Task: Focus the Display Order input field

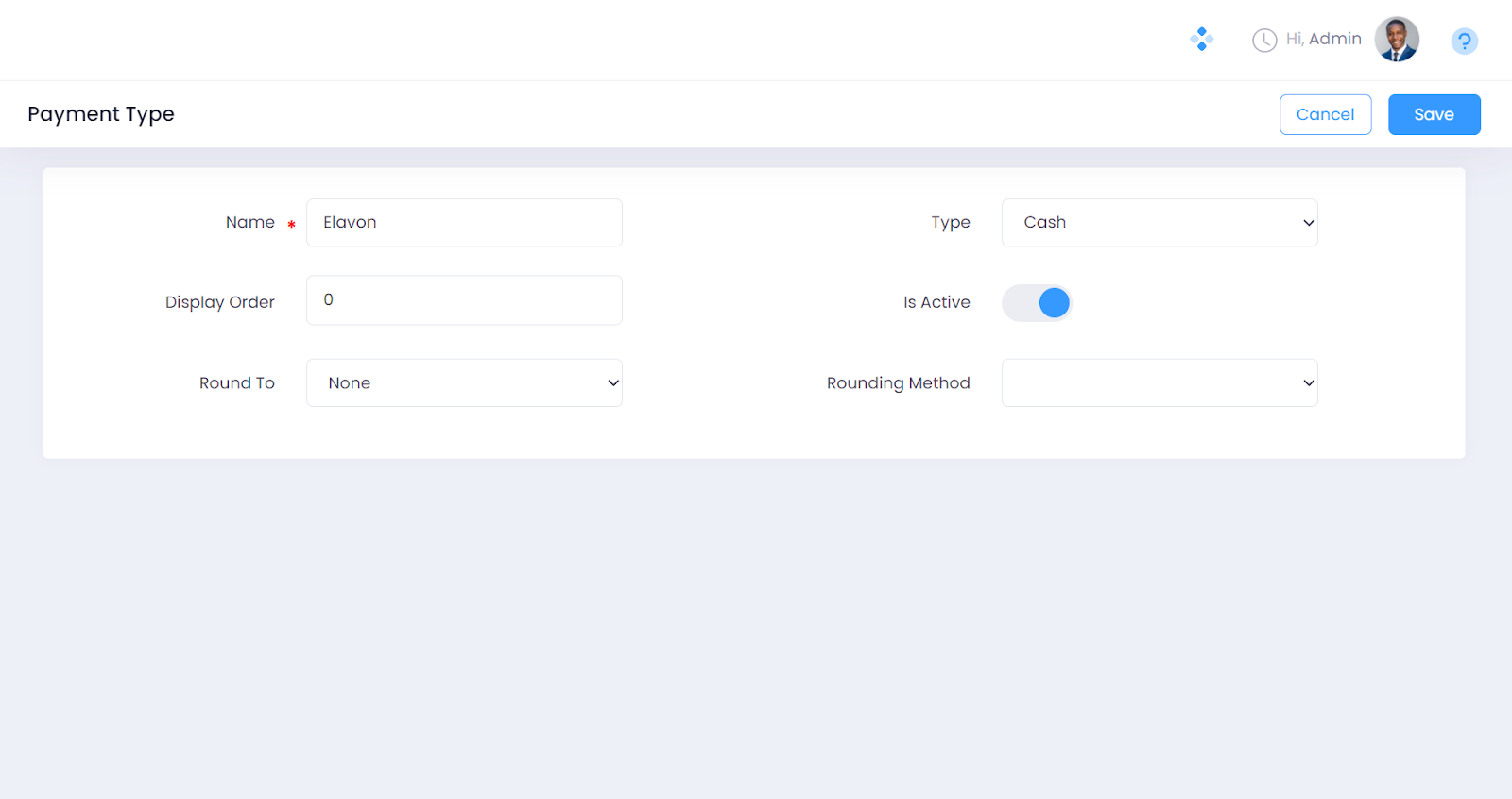Action: click(464, 300)
